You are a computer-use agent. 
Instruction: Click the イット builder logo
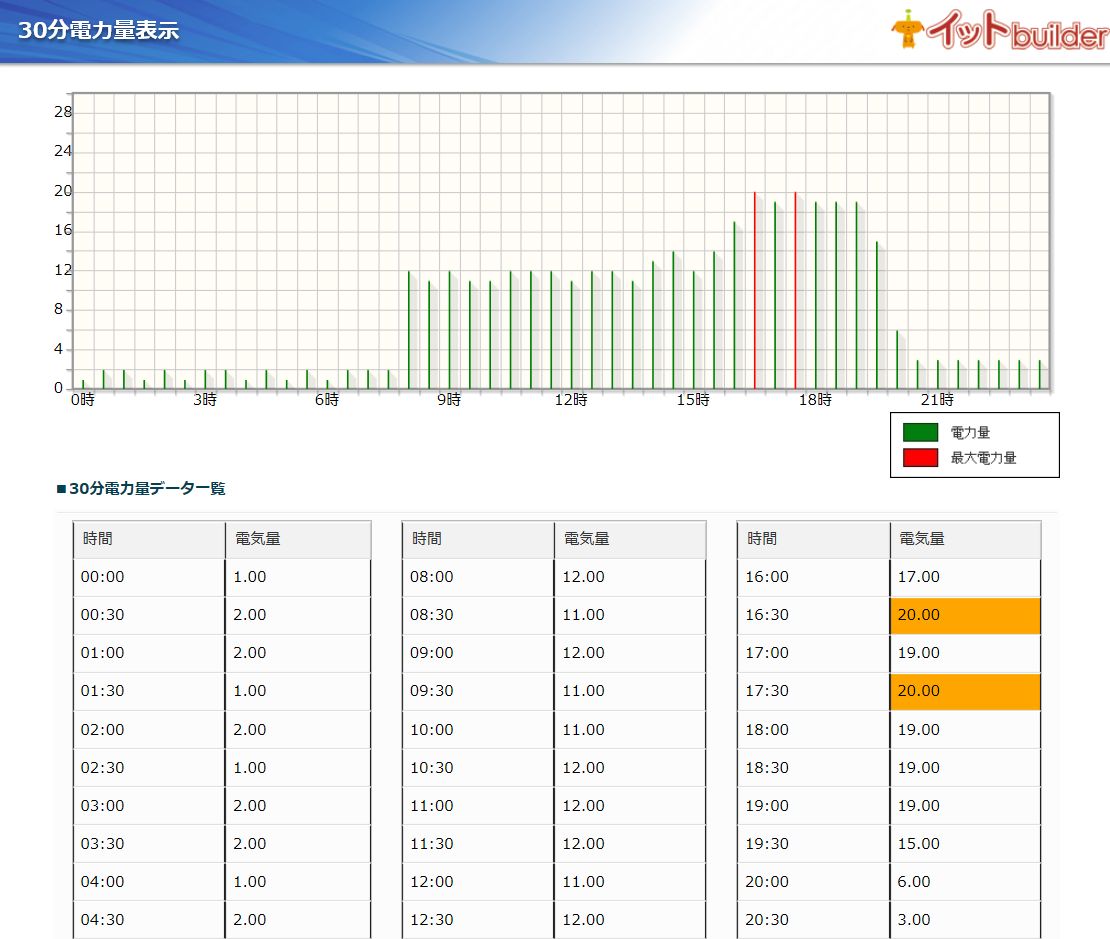(998, 32)
